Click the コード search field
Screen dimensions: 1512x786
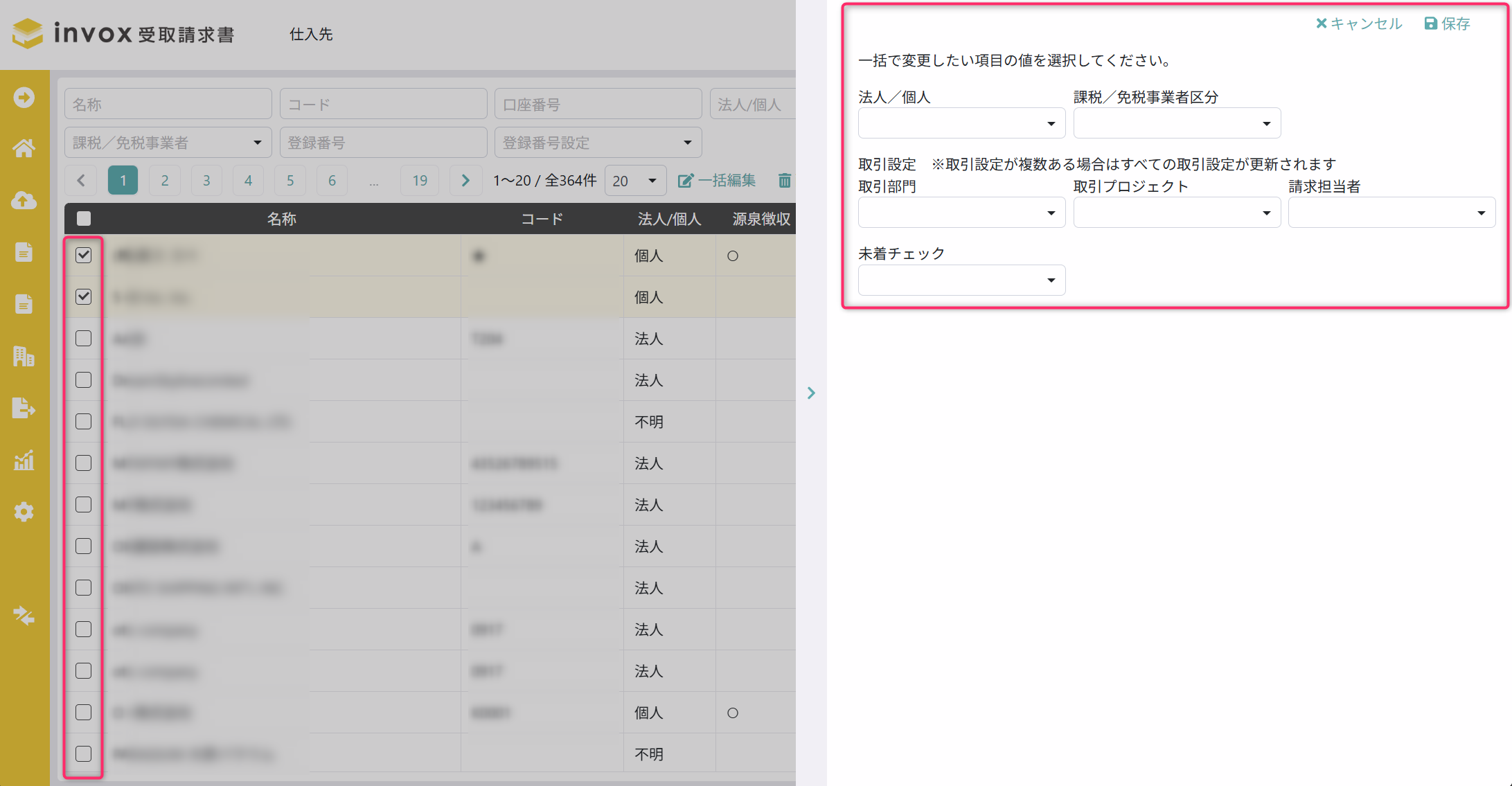(x=383, y=104)
